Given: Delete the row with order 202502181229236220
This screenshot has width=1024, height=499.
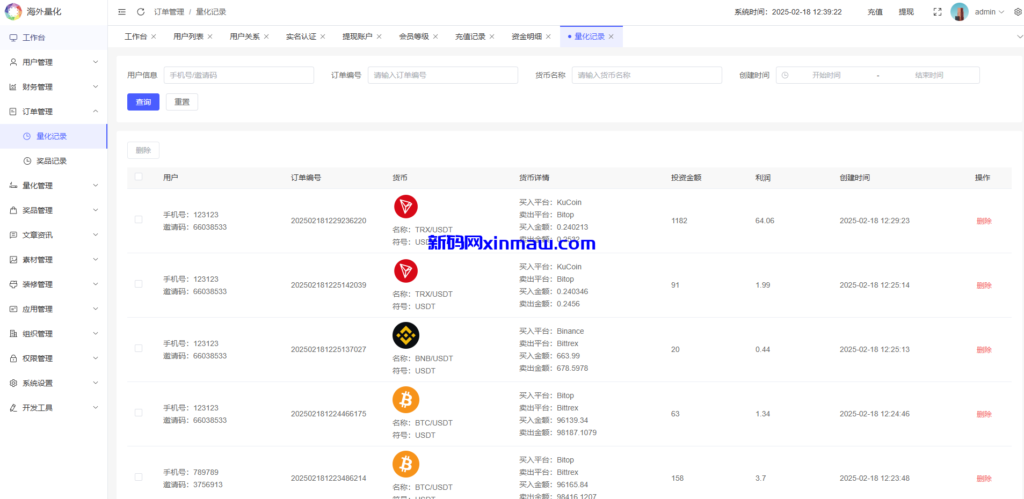Looking at the screenshot, I should [x=984, y=221].
